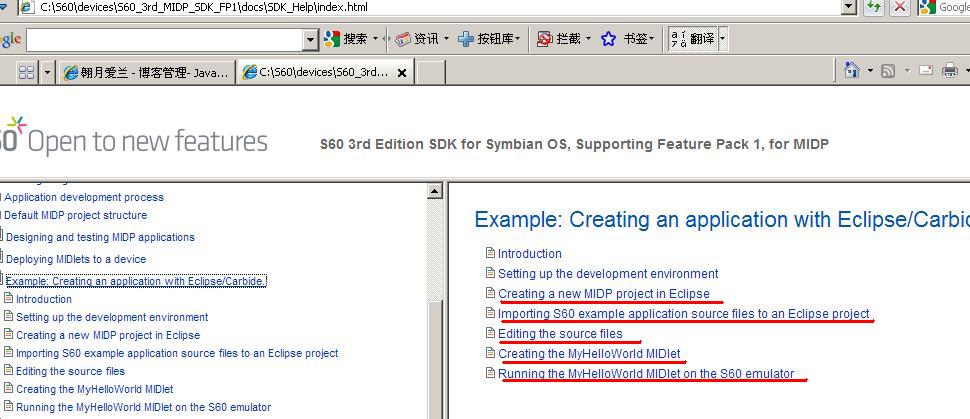
Task: Open content link Editing the source files
Action: coord(560,334)
